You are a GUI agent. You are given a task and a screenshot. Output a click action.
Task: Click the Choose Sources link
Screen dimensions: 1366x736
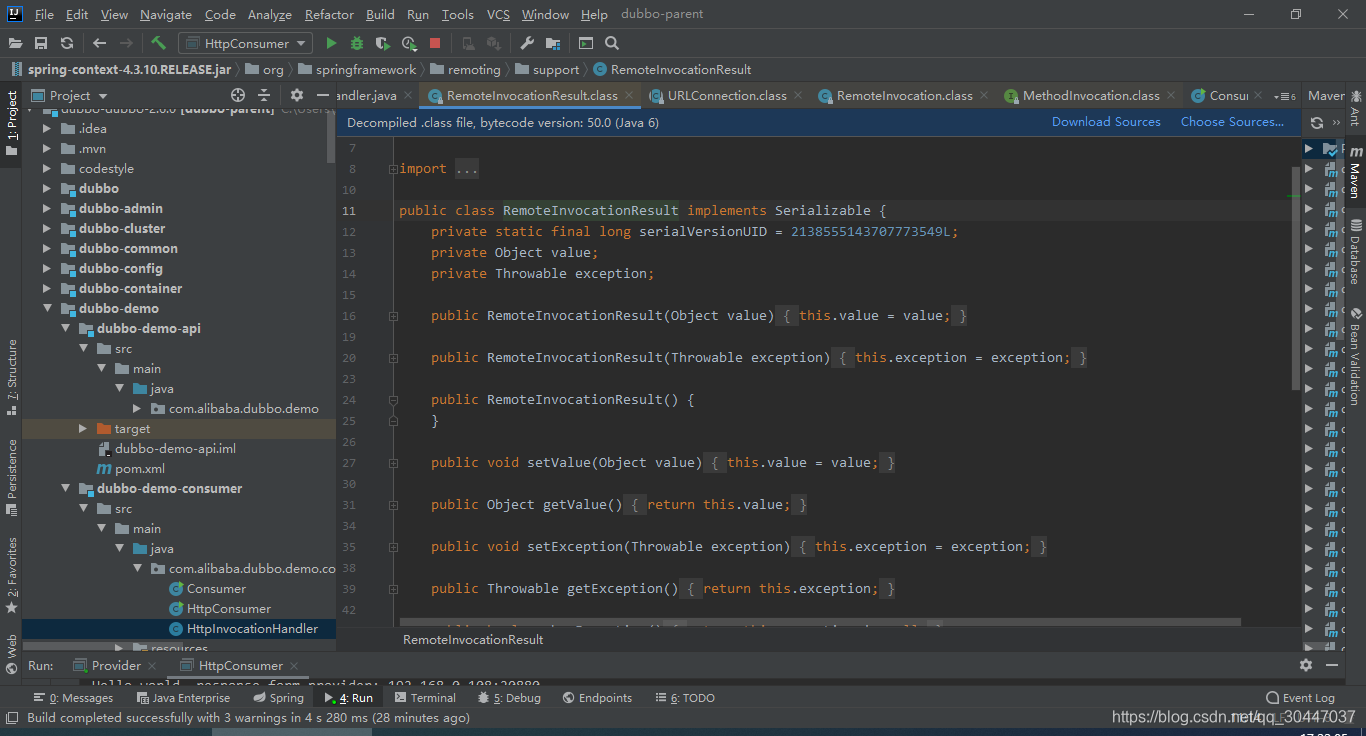[x=1232, y=122]
